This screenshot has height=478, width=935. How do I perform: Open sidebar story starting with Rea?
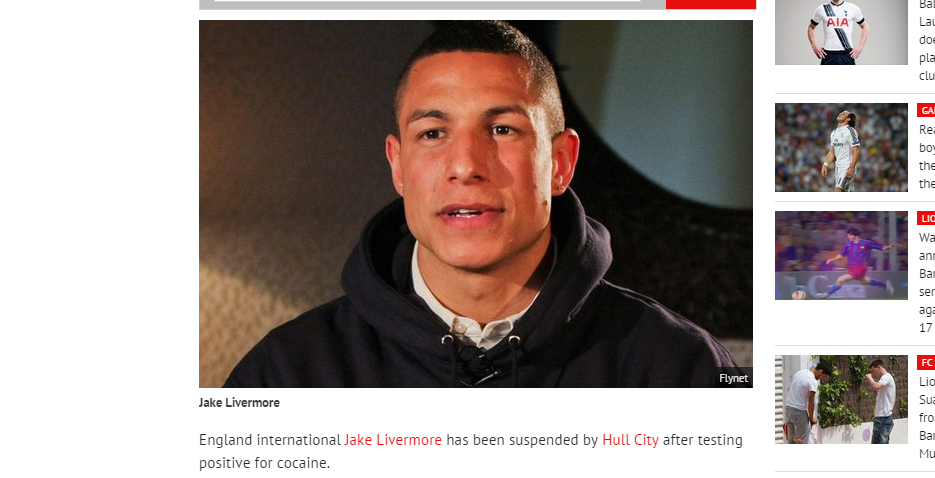[927, 156]
